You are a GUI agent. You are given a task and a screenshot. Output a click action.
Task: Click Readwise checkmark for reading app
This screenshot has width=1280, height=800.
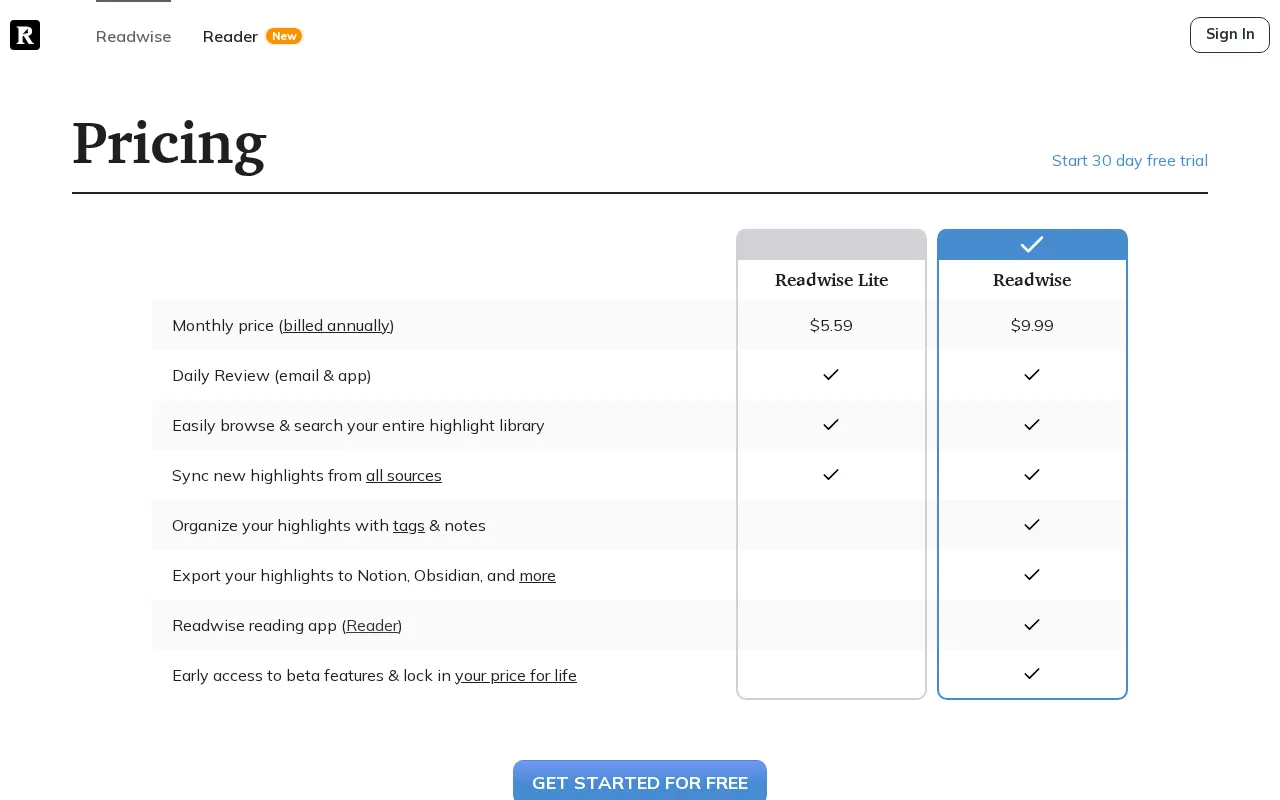(1032, 625)
